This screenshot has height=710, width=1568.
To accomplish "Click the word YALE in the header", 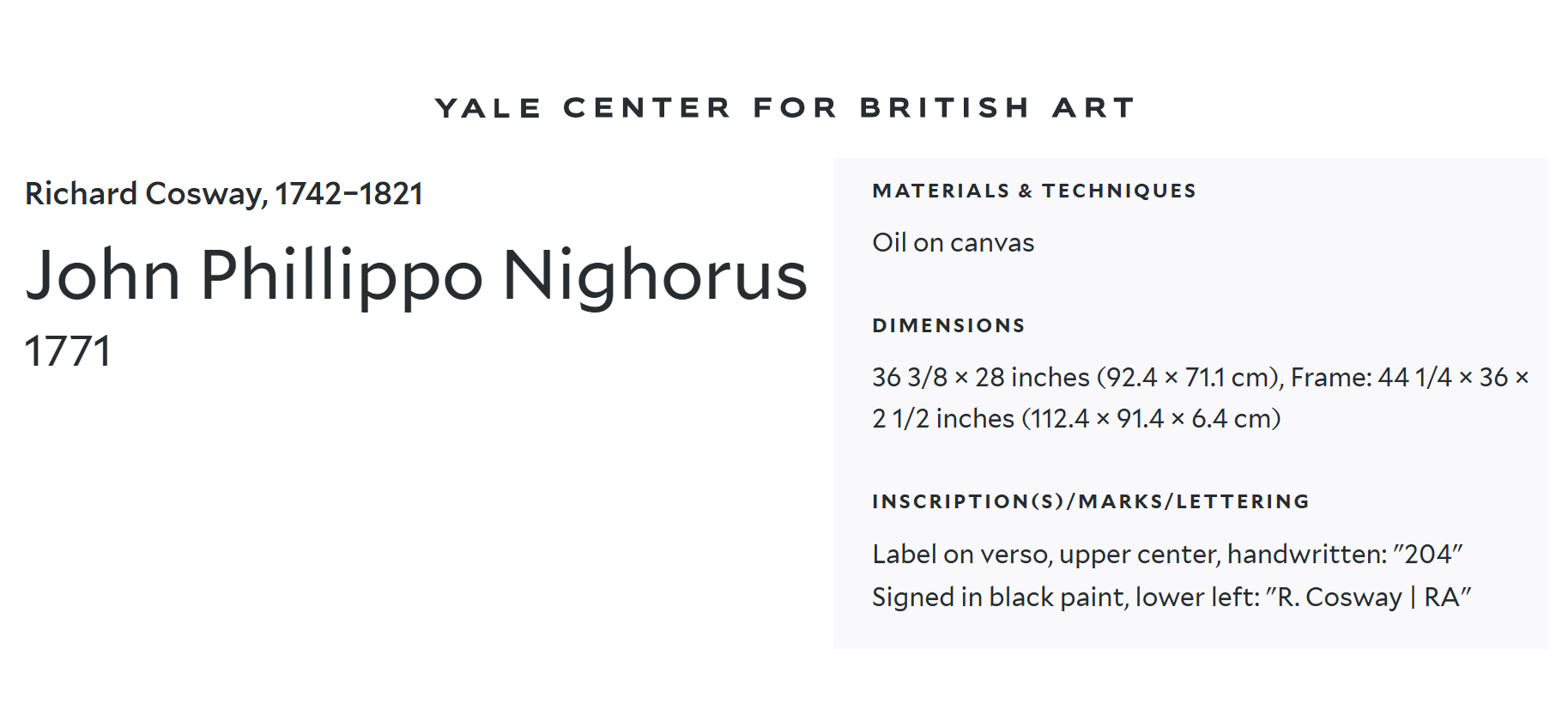I will (x=487, y=108).
